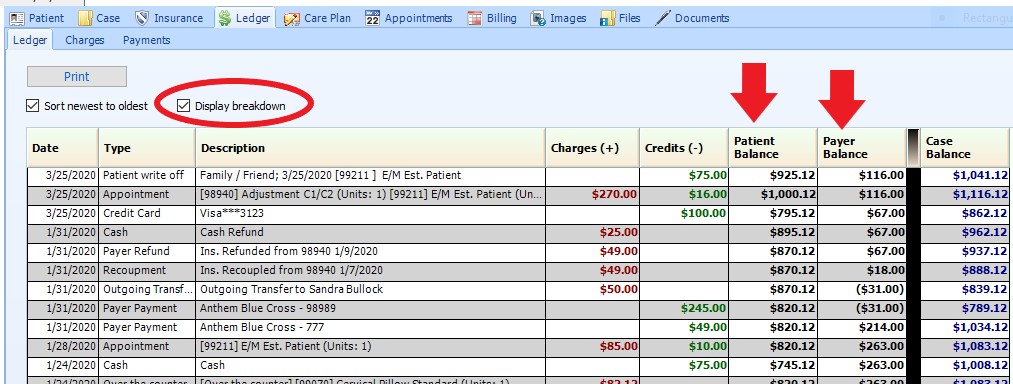Open the Care Plan tab
Viewport: 1013px width, 384px height.
click(x=318, y=18)
